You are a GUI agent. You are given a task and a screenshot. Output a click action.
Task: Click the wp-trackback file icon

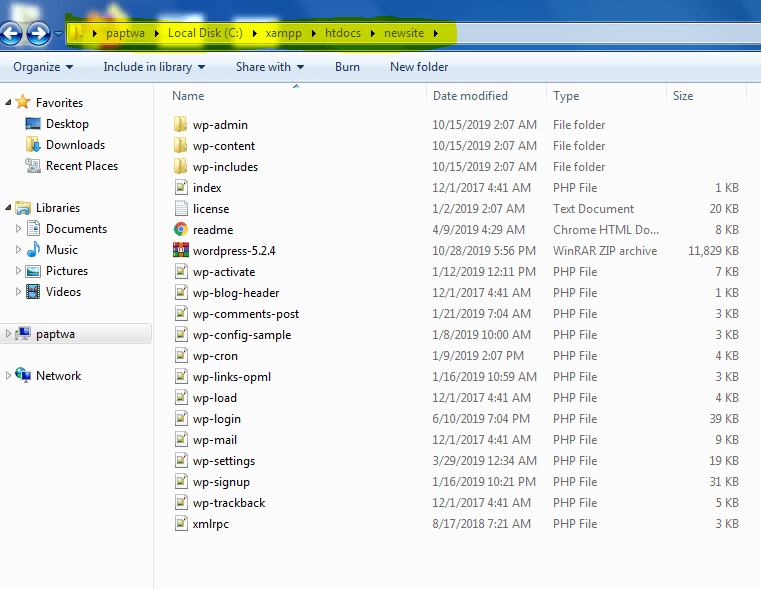[181, 502]
